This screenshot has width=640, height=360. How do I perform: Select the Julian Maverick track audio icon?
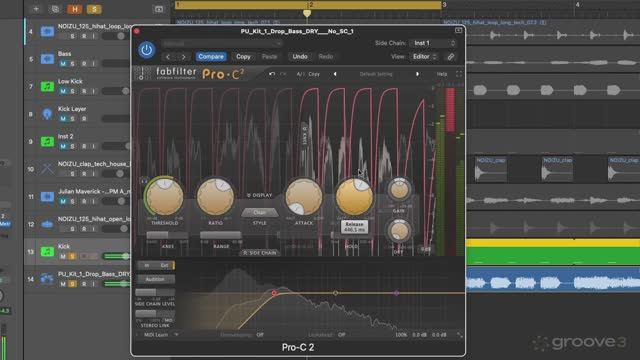(47, 197)
